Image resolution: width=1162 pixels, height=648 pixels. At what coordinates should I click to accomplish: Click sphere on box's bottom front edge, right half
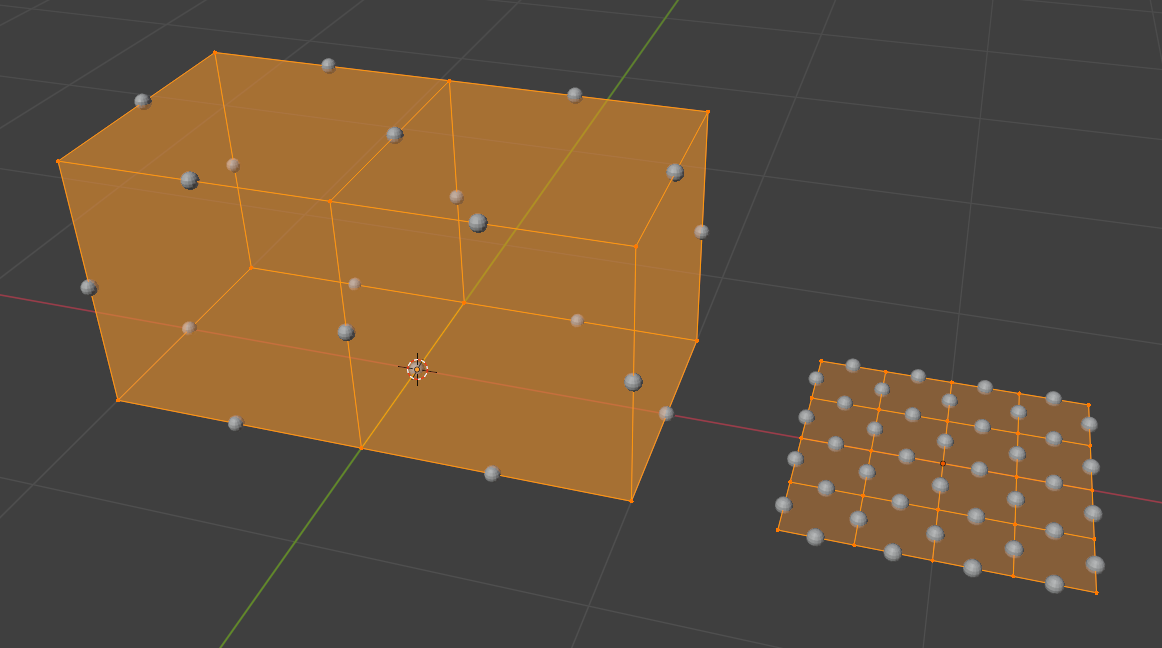(x=492, y=473)
